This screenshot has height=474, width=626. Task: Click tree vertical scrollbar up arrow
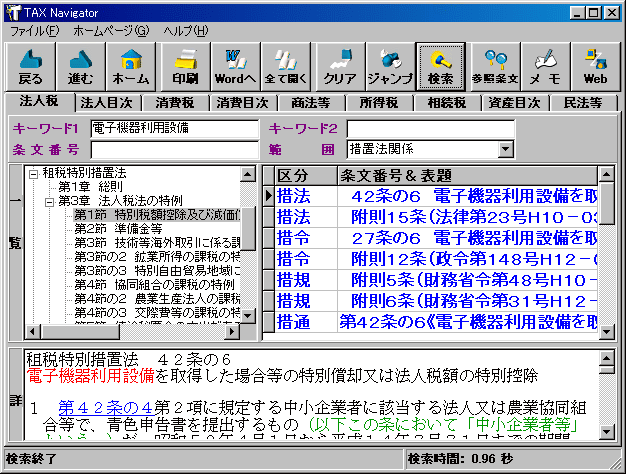click(248, 174)
